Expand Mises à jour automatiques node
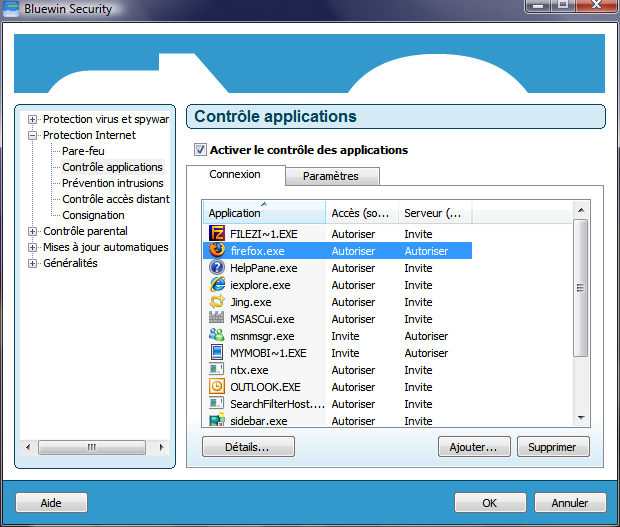This screenshot has height=527, width=620. pos(32,247)
